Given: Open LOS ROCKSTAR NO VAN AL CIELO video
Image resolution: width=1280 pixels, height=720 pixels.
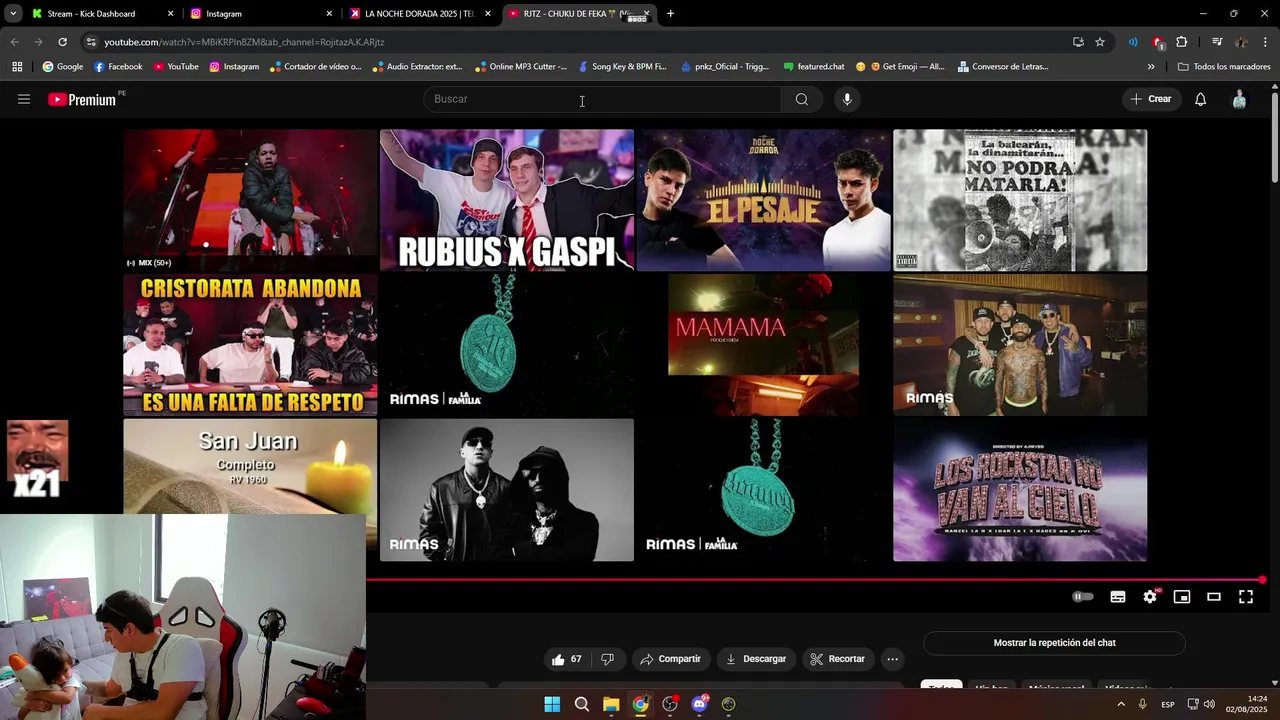Looking at the screenshot, I should point(1020,490).
